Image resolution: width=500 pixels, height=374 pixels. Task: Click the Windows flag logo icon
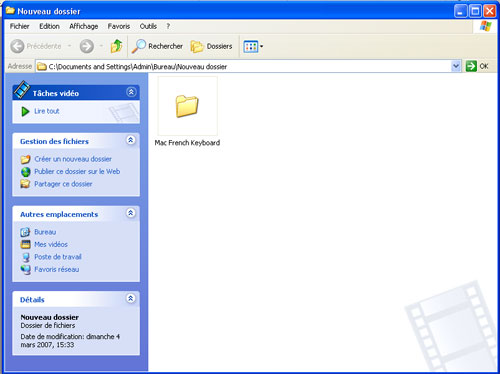[485, 26]
